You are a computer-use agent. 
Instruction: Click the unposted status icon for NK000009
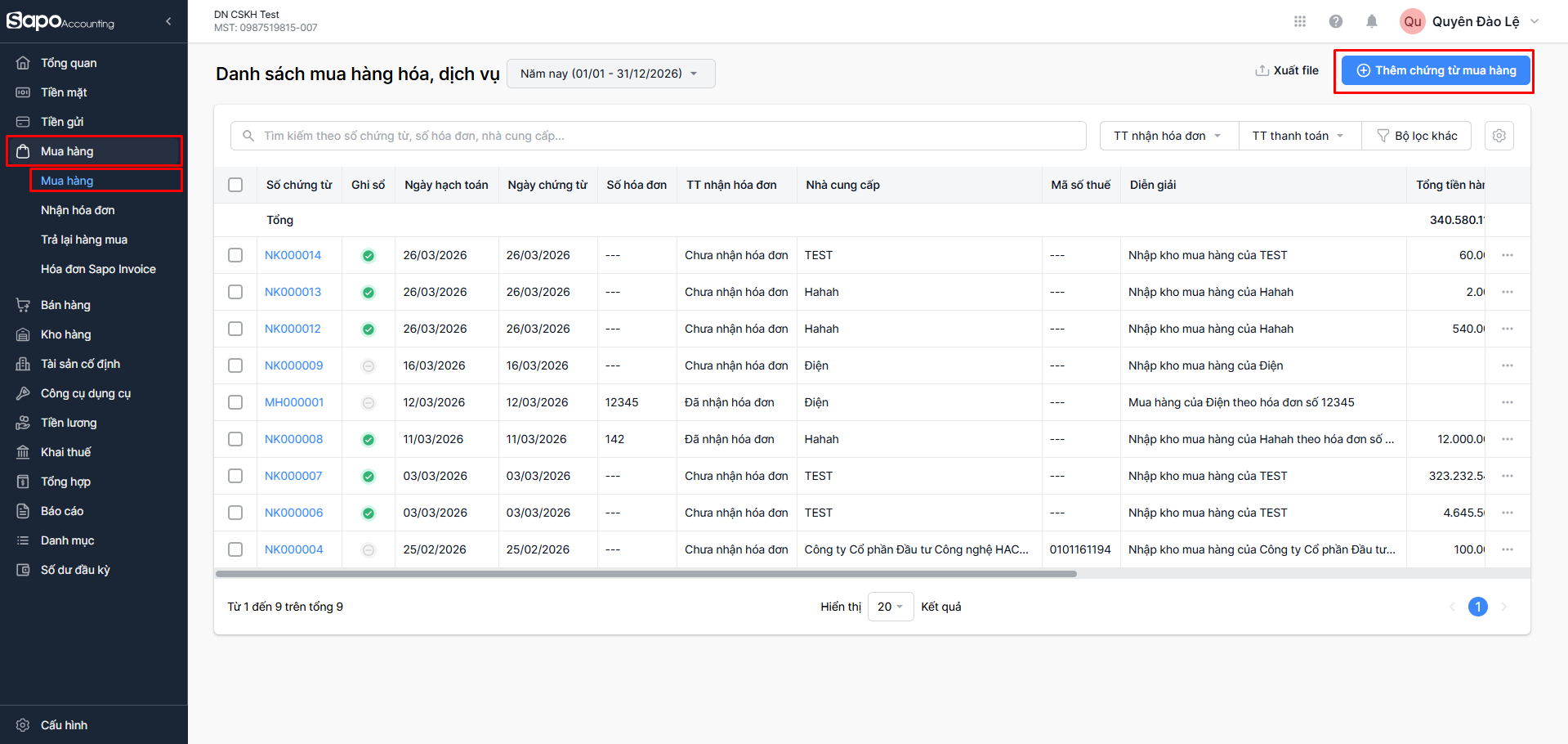(369, 366)
